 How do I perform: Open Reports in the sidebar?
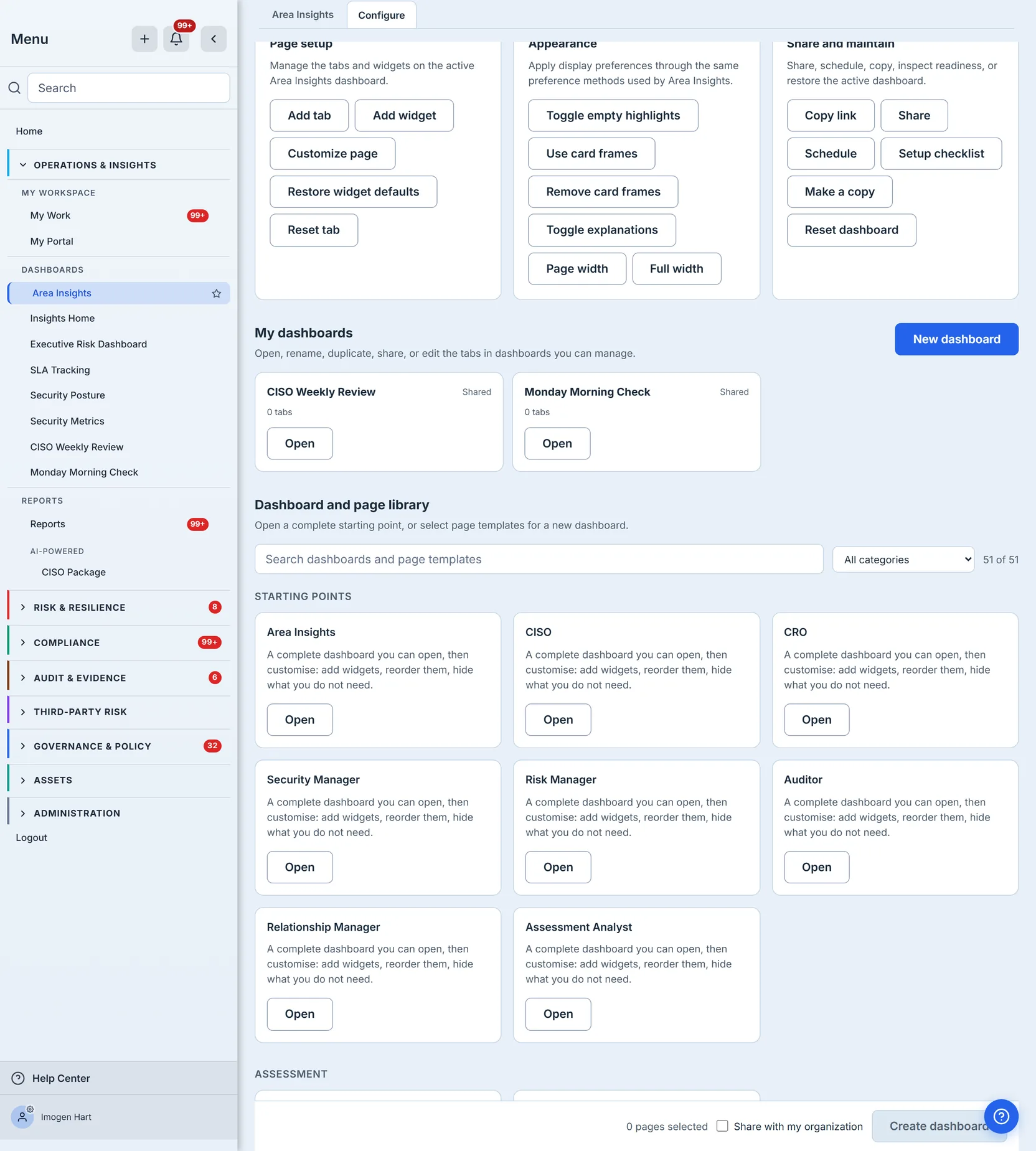click(47, 524)
